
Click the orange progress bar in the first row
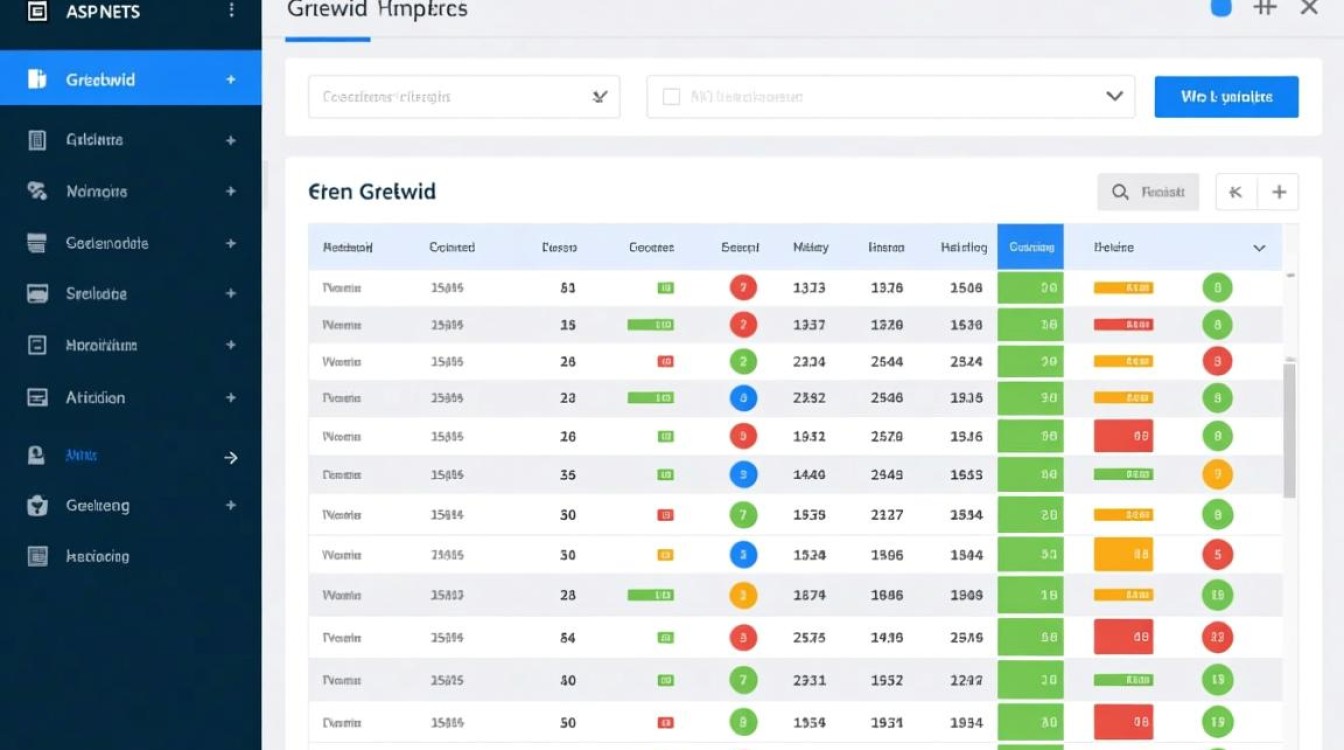[x=1122, y=287]
